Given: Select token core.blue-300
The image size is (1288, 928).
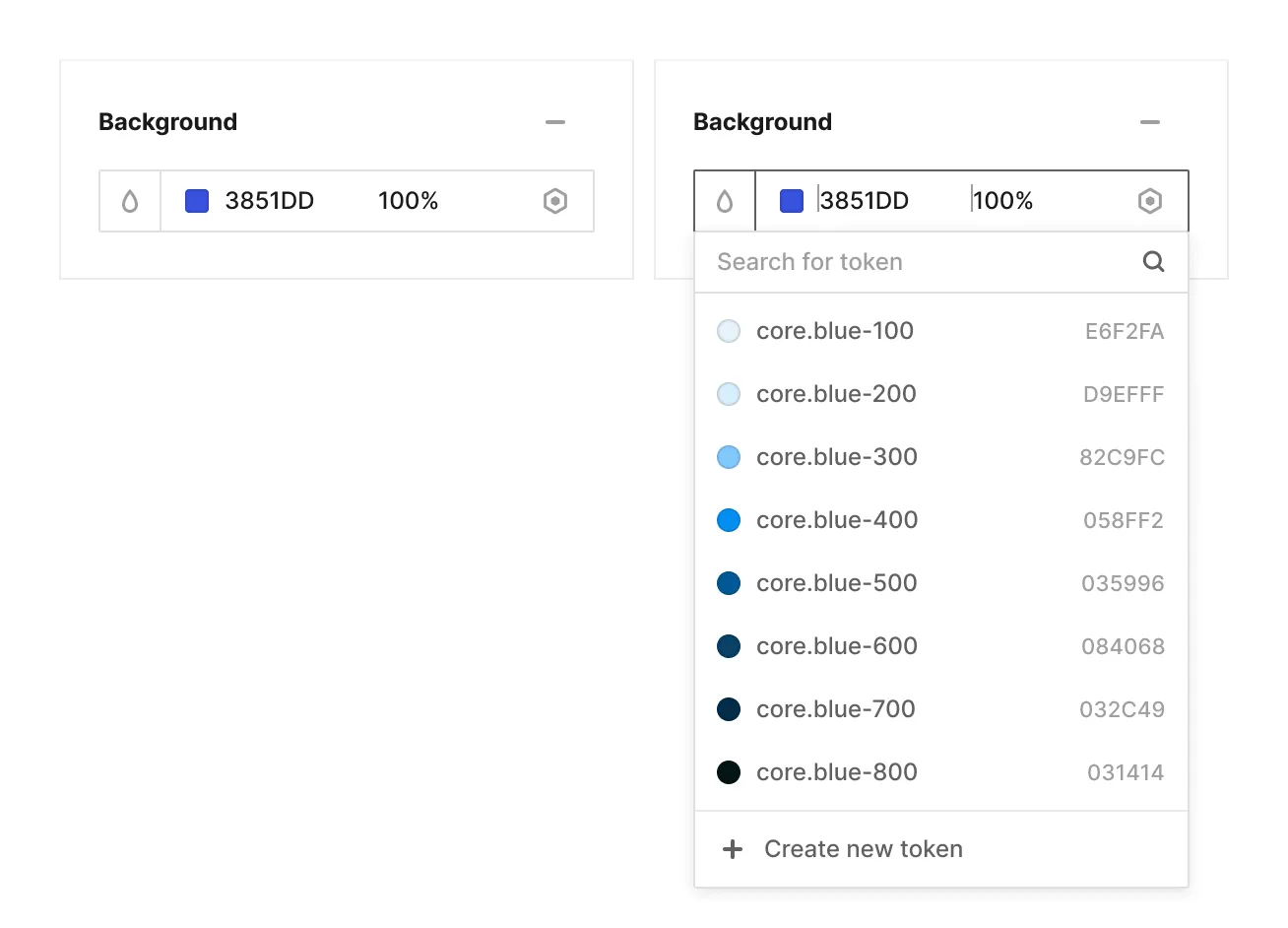Looking at the screenshot, I should tap(941, 457).
